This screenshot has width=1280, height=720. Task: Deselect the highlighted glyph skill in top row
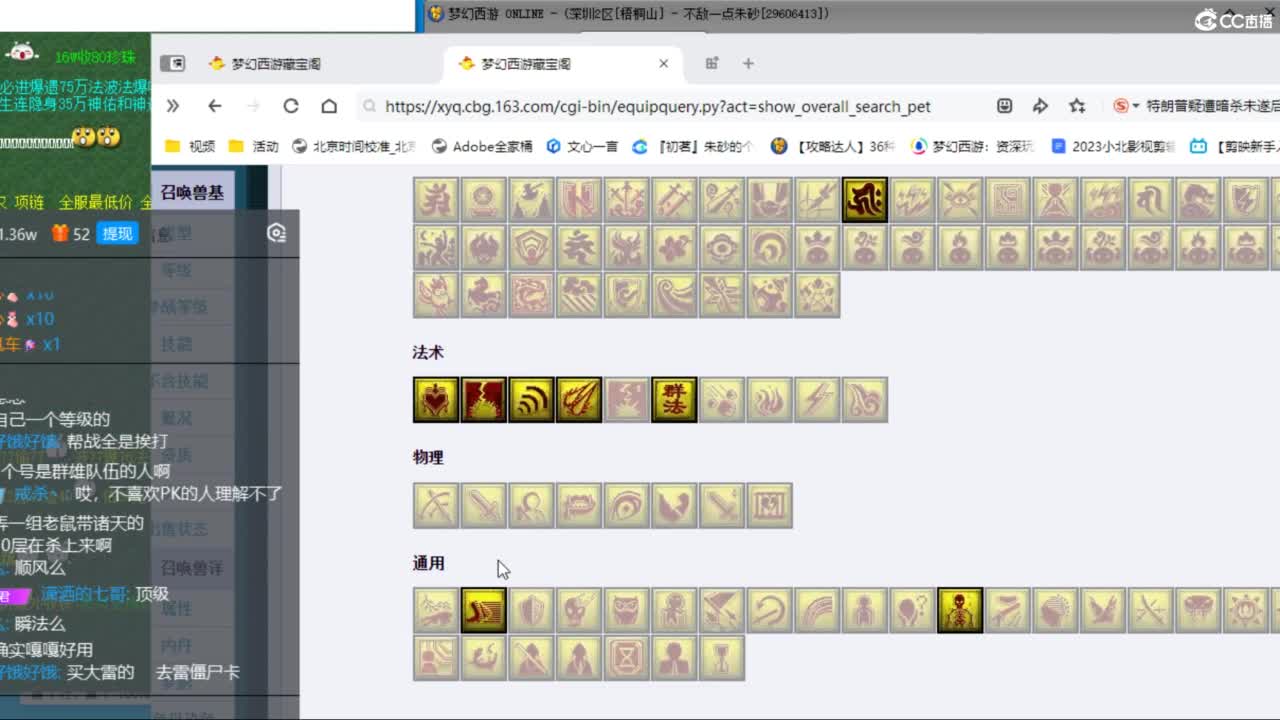[865, 200]
